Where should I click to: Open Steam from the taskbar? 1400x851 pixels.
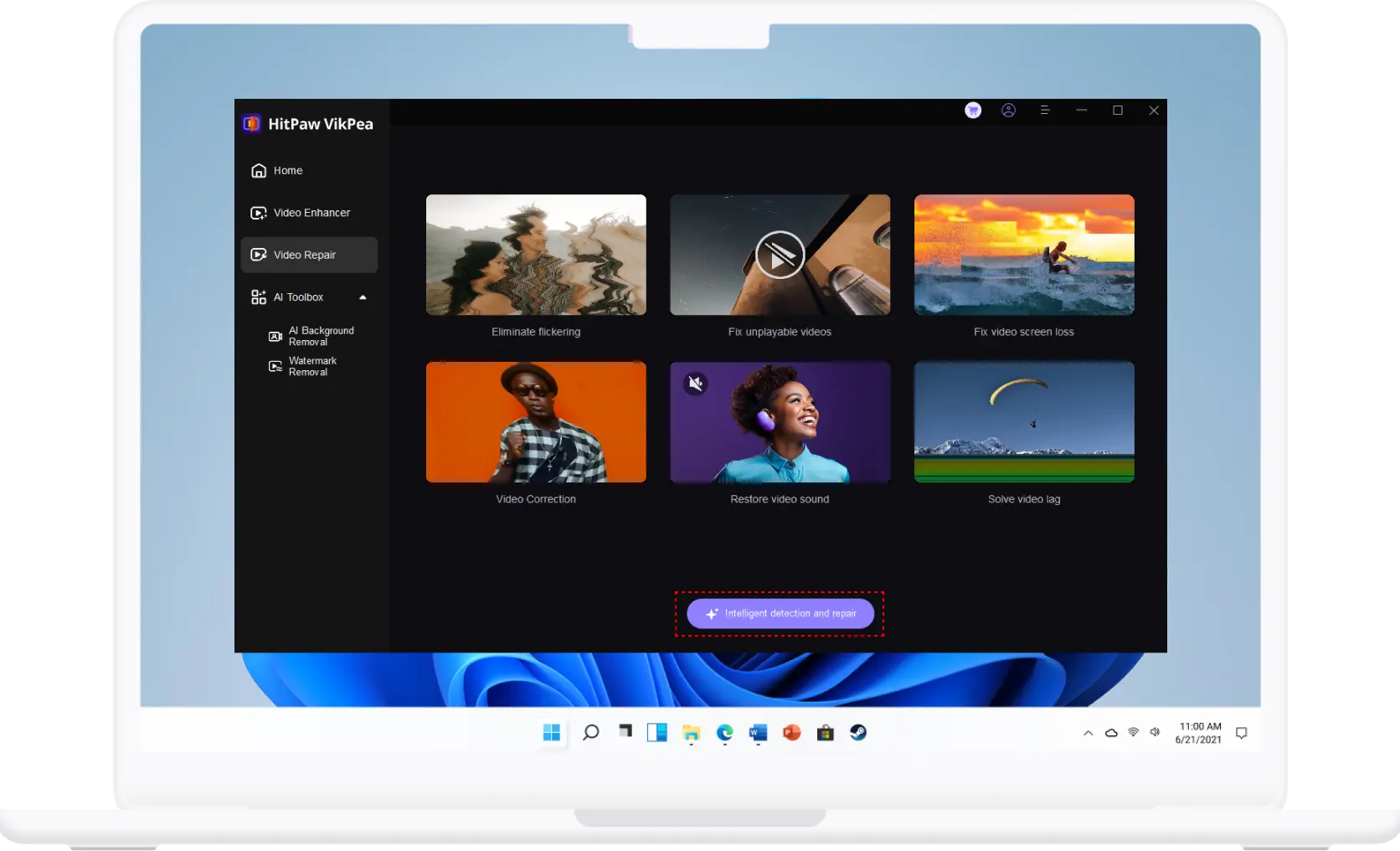click(858, 733)
